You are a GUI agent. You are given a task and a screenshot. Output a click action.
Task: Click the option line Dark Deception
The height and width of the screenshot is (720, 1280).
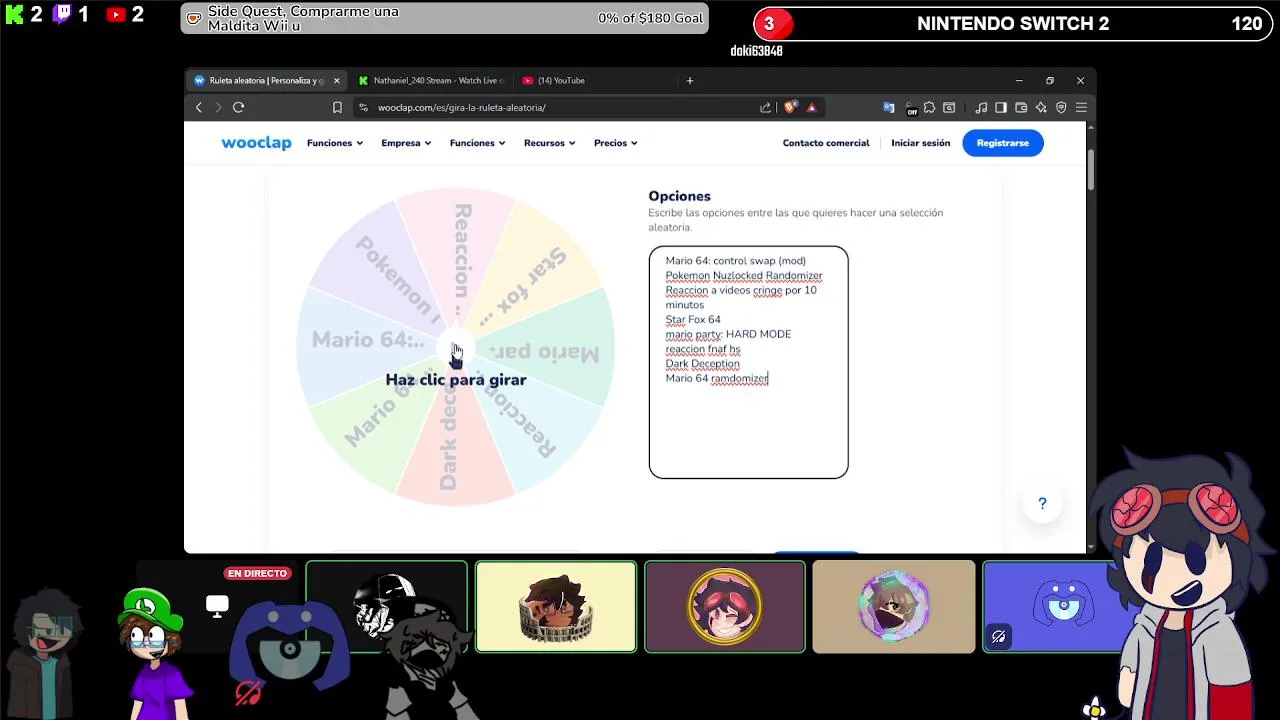click(x=703, y=364)
